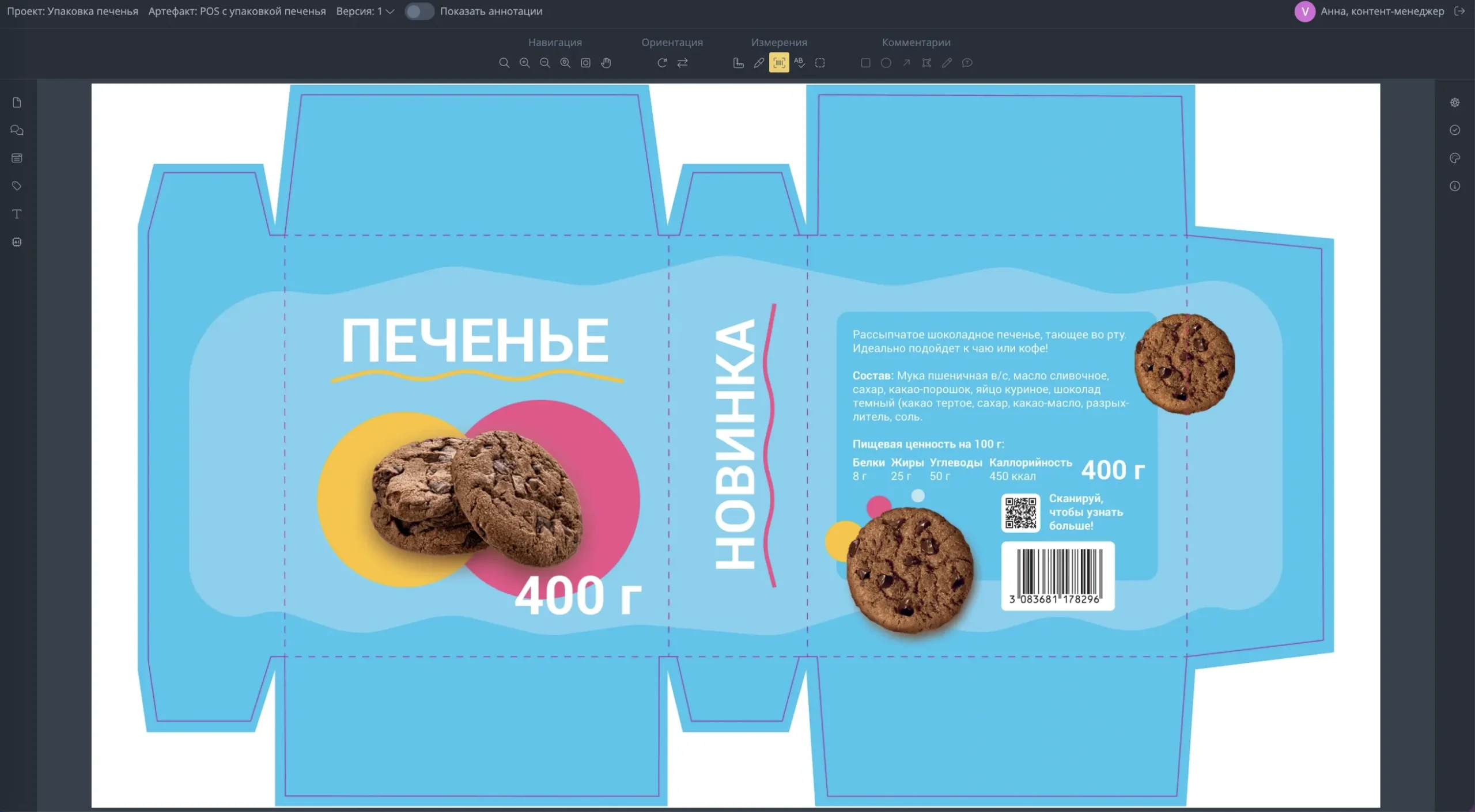Open the AI assistant panel in left sidebar
The height and width of the screenshot is (812, 1475).
click(x=17, y=242)
